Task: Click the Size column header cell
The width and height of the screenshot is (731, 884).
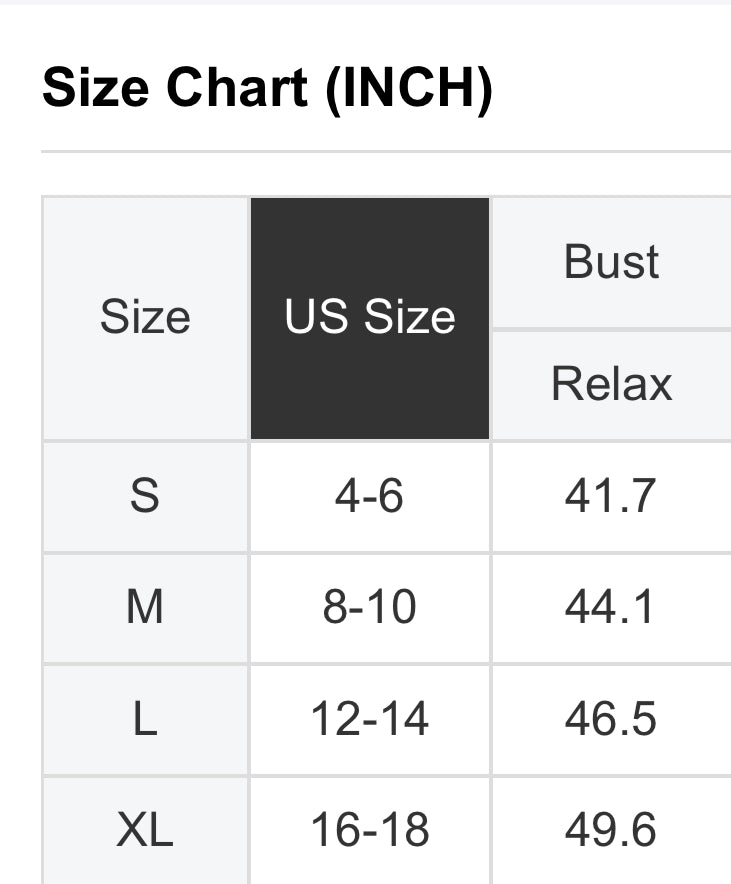Action: (145, 318)
